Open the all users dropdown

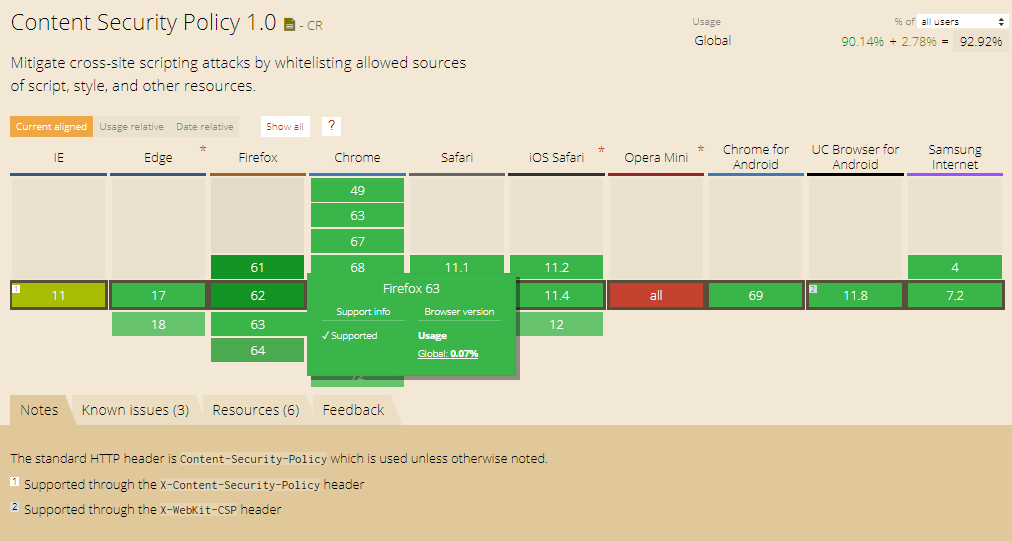962,21
